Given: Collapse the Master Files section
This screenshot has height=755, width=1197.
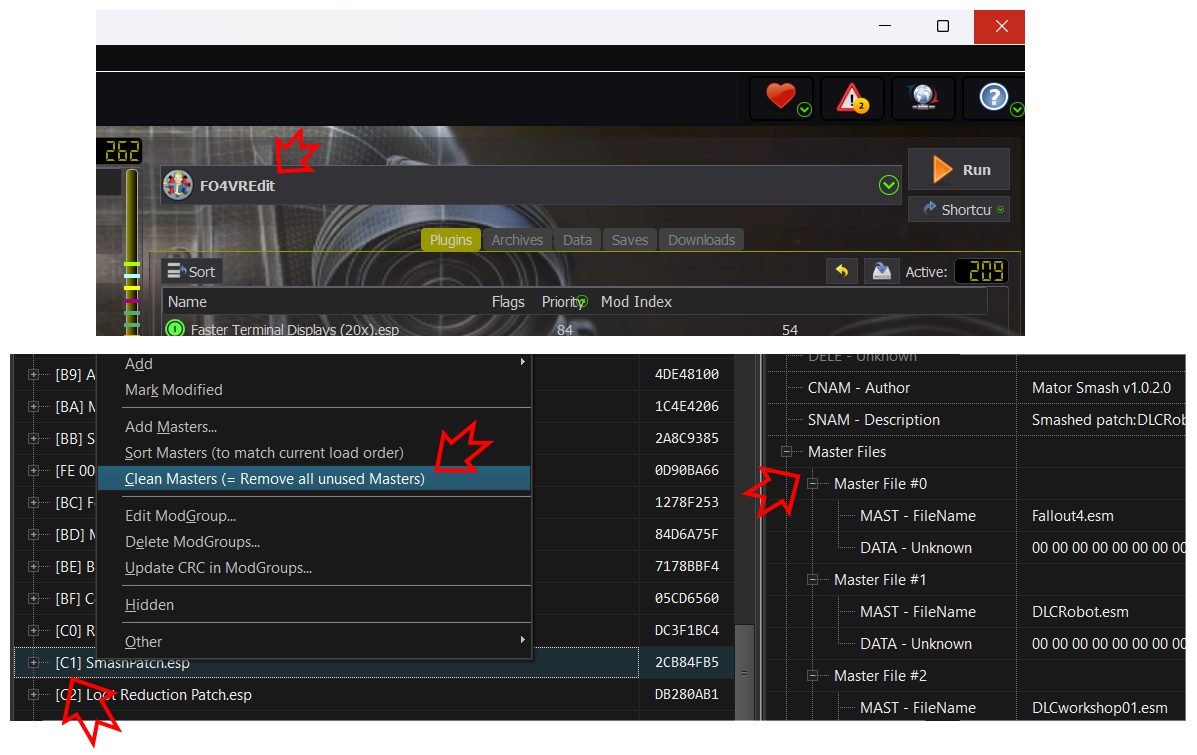Looking at the screenshot, I should click(787, 452).
